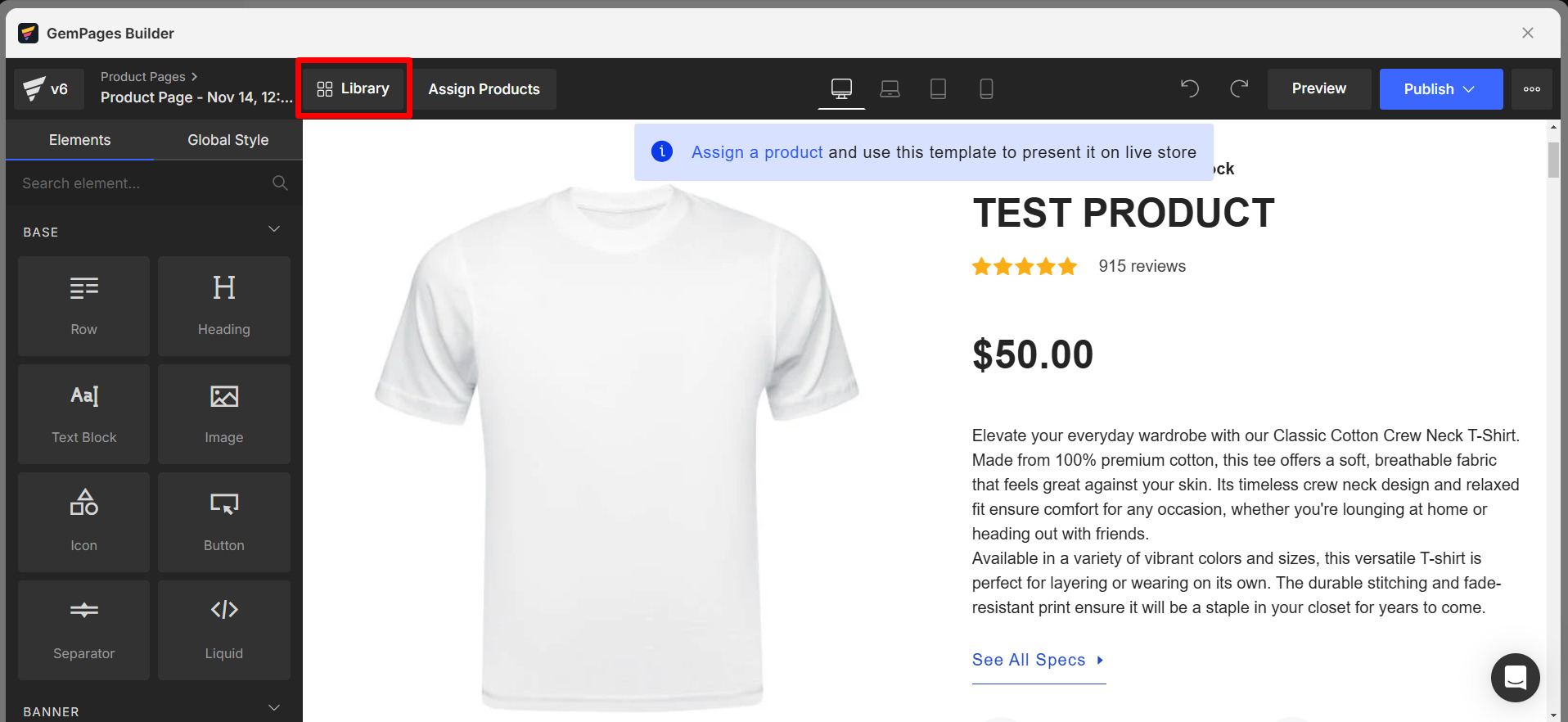Add a Liquid code element
This screenshot has height=722, width=1568.
tap(223, 629)
